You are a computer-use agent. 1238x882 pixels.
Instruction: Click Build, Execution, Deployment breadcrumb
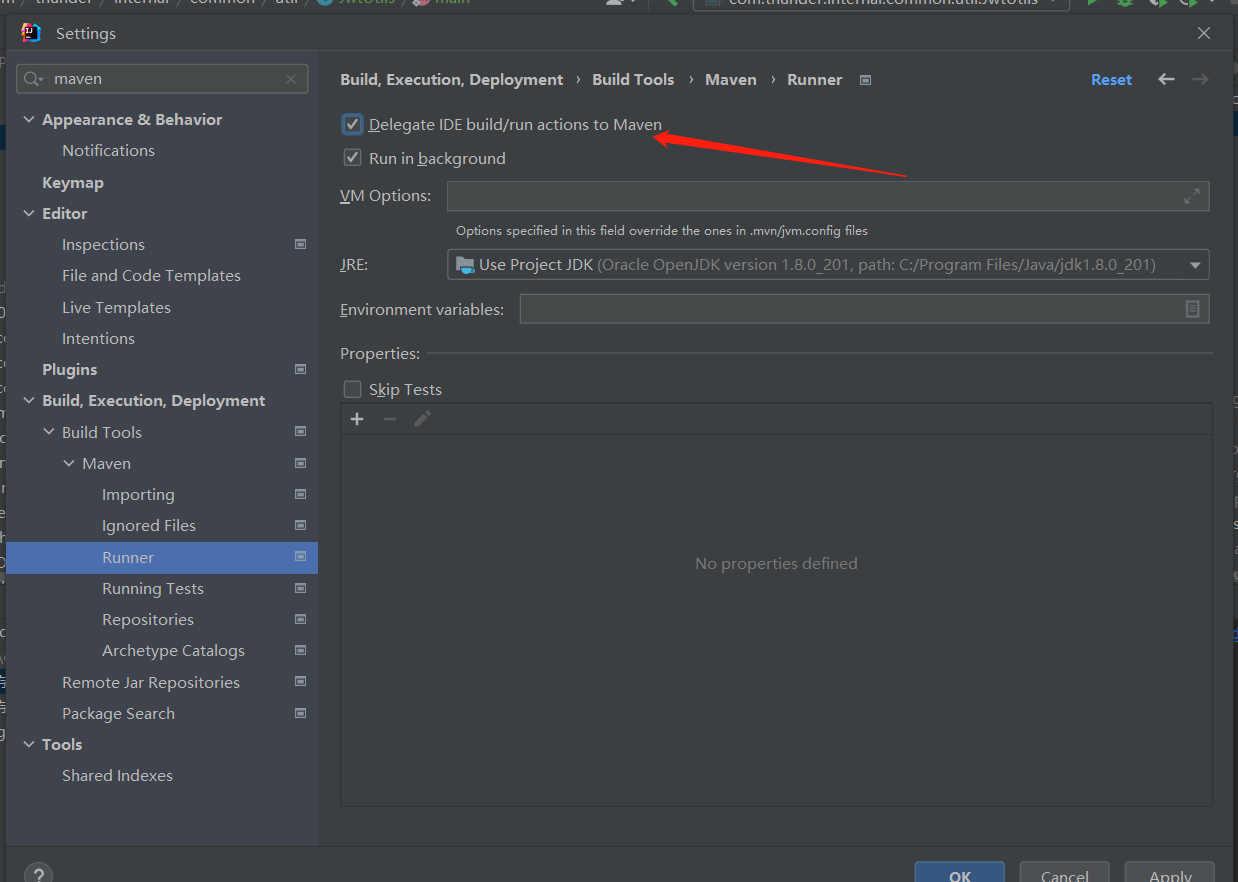pyautogui.click(x=451, y=79)
